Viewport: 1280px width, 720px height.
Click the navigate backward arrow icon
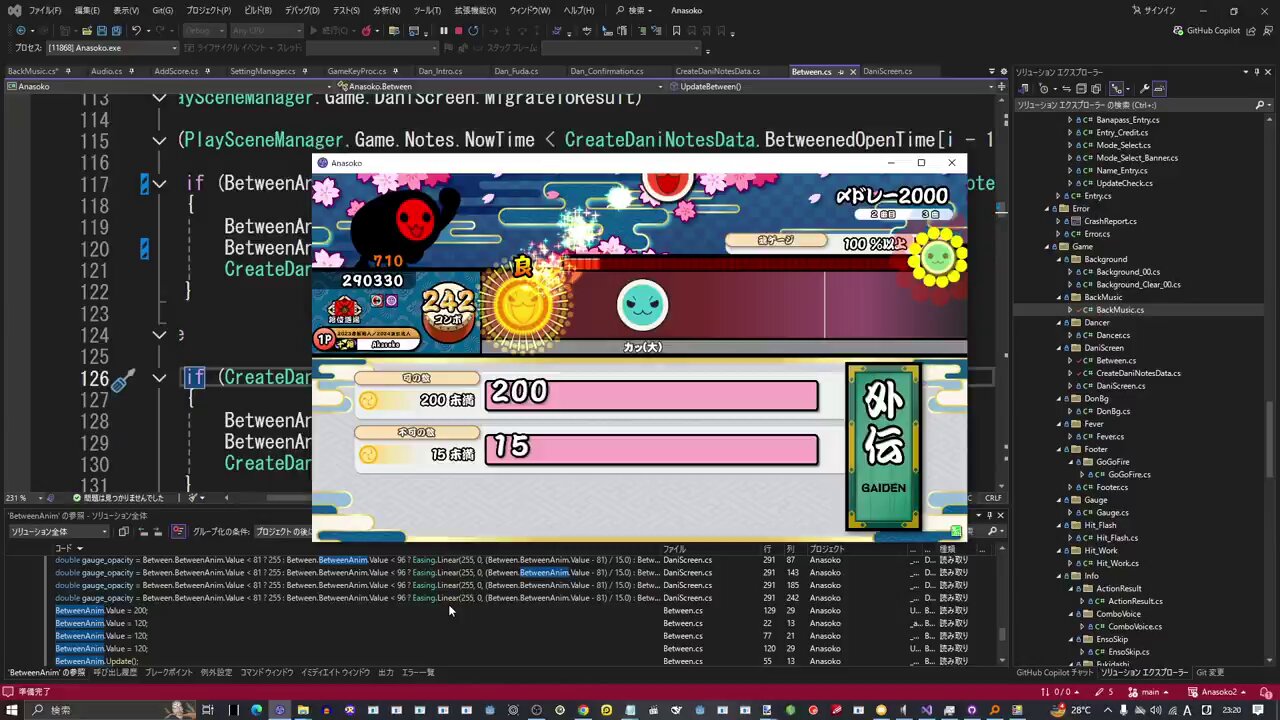[x=21, y=31]
